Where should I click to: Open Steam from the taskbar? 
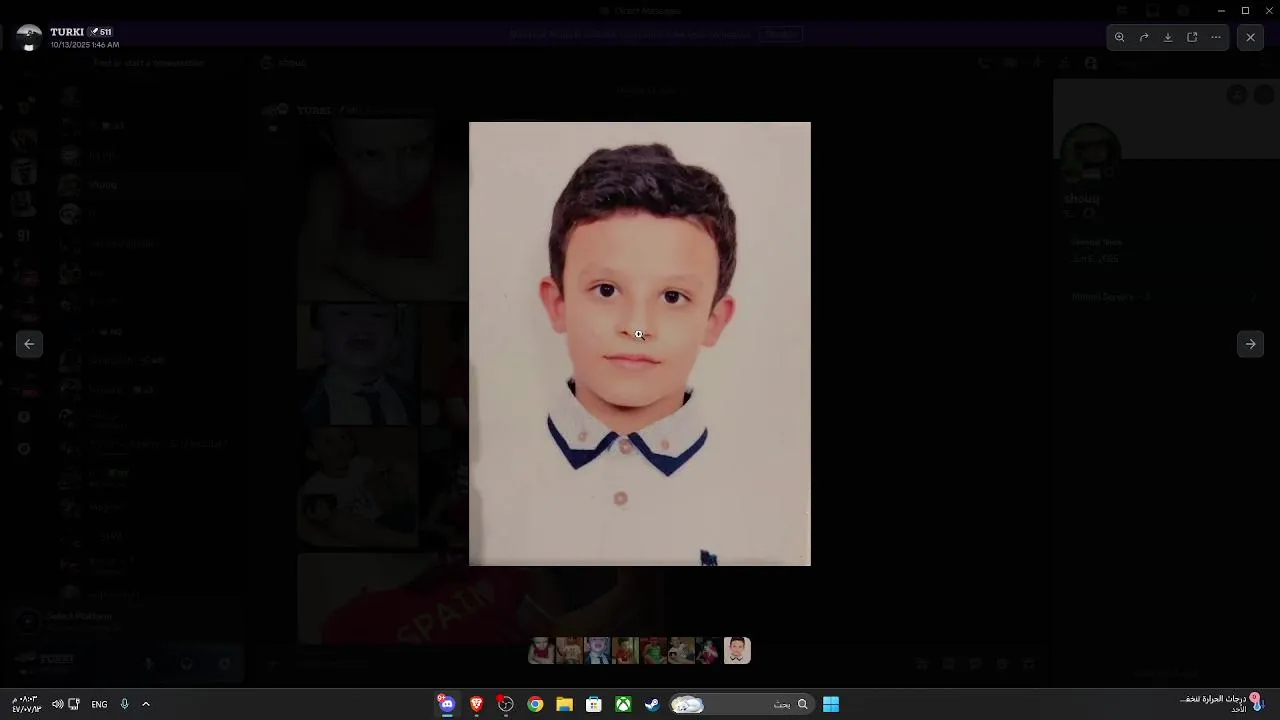point(652,704)
